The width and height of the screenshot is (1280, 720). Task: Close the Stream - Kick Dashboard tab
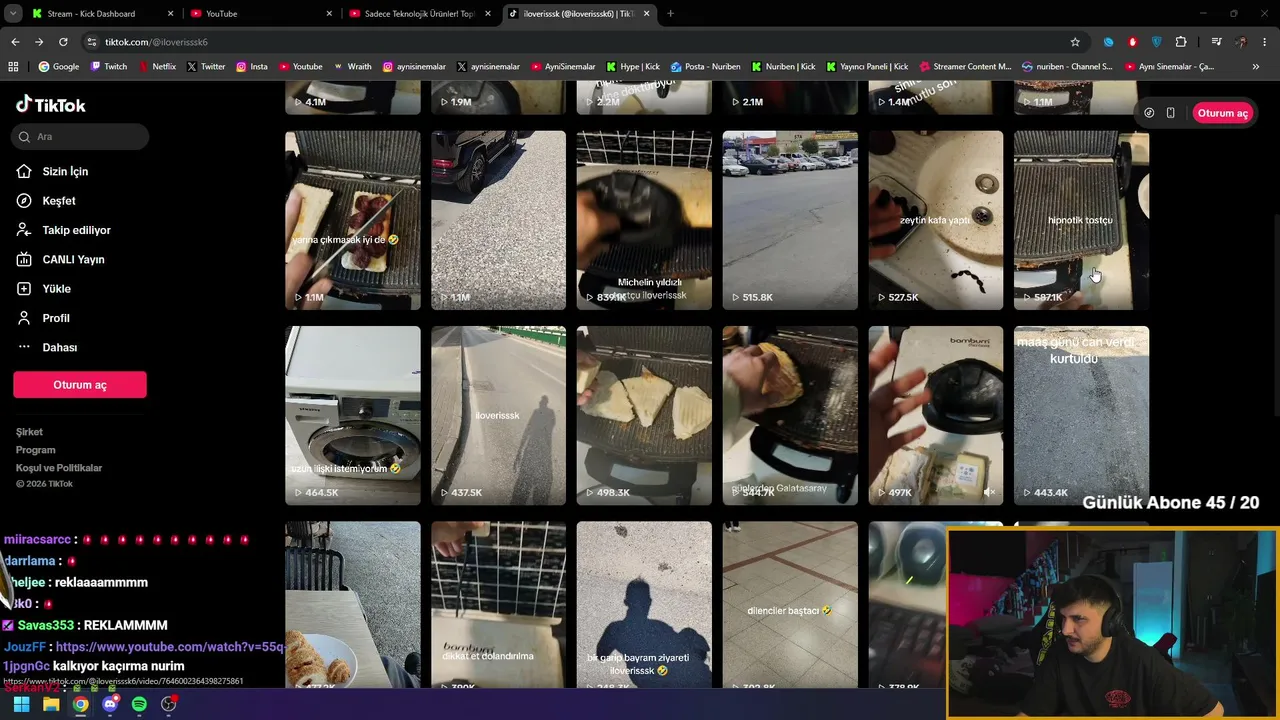pos(170,14)
